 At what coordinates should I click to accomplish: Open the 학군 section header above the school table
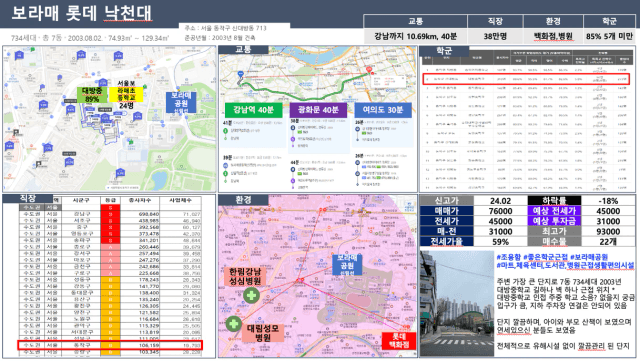point(444,51)
